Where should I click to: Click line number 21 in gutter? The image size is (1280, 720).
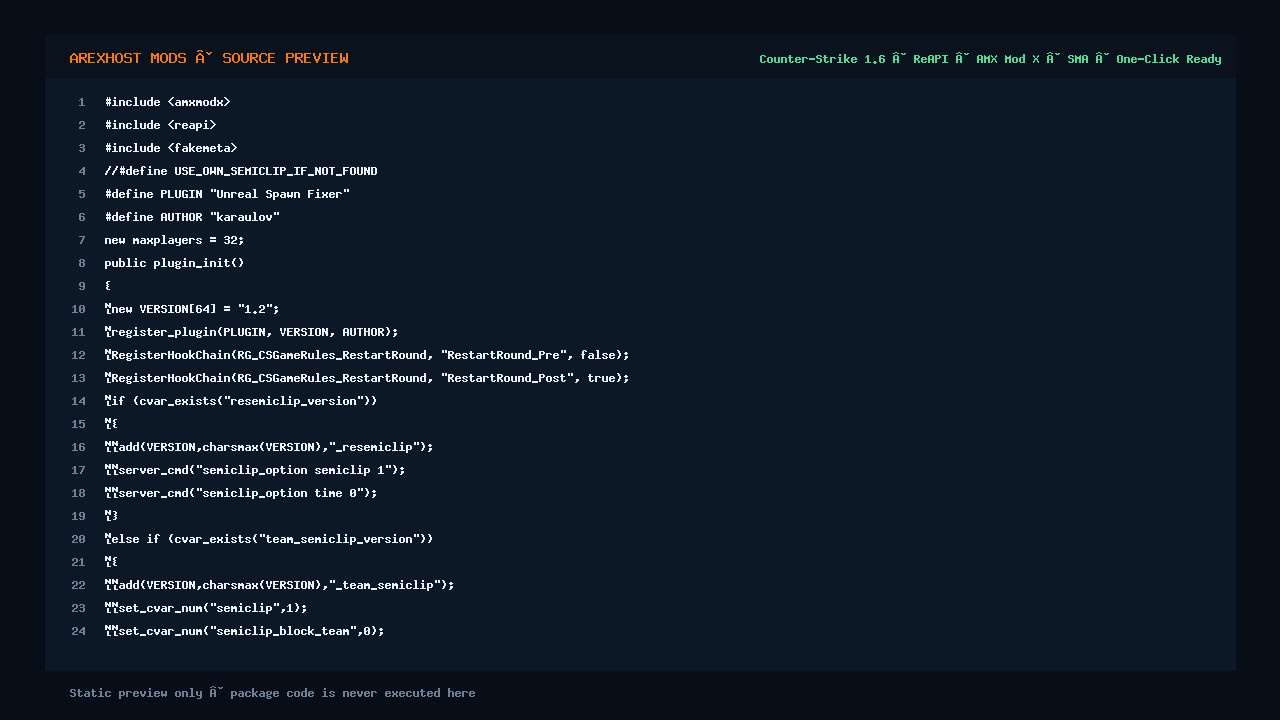(x=79, y=562)
